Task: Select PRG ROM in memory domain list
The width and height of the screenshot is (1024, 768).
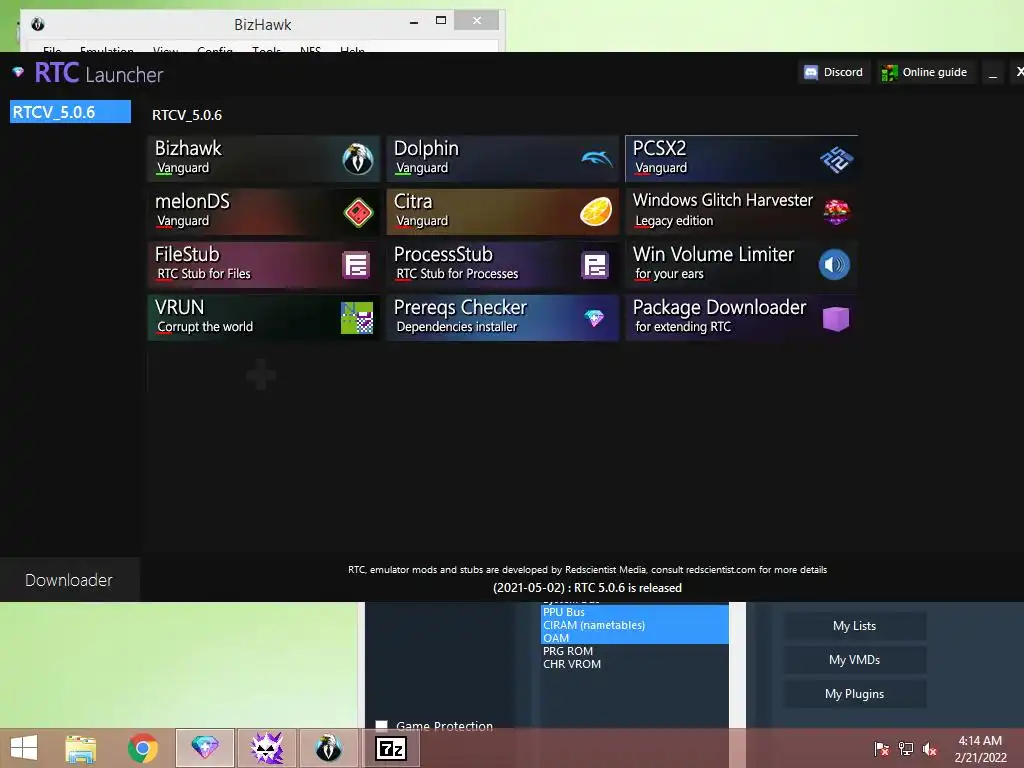Action: [x=635, y=651]
